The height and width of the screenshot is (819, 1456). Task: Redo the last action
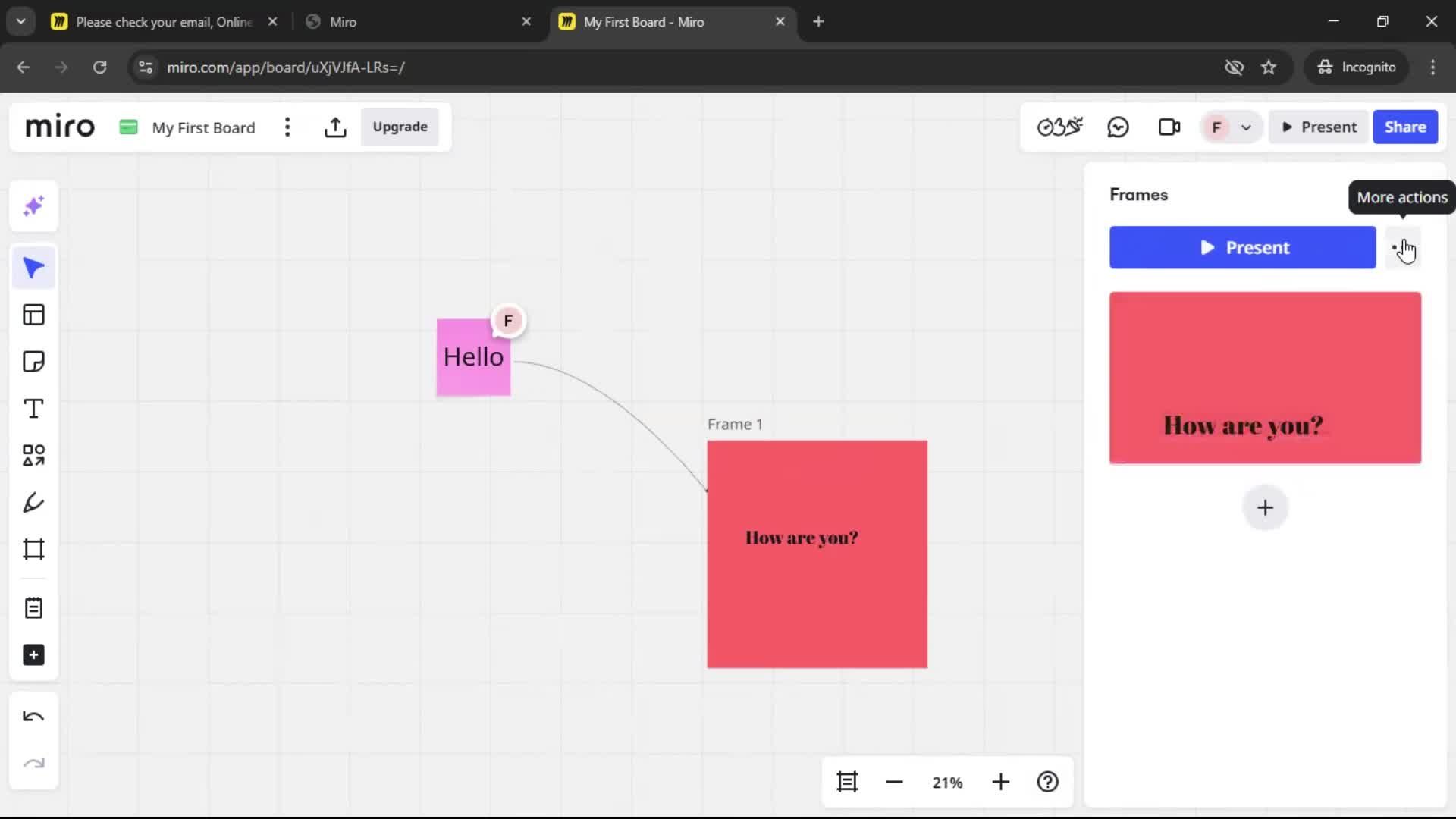click(33, 764)
